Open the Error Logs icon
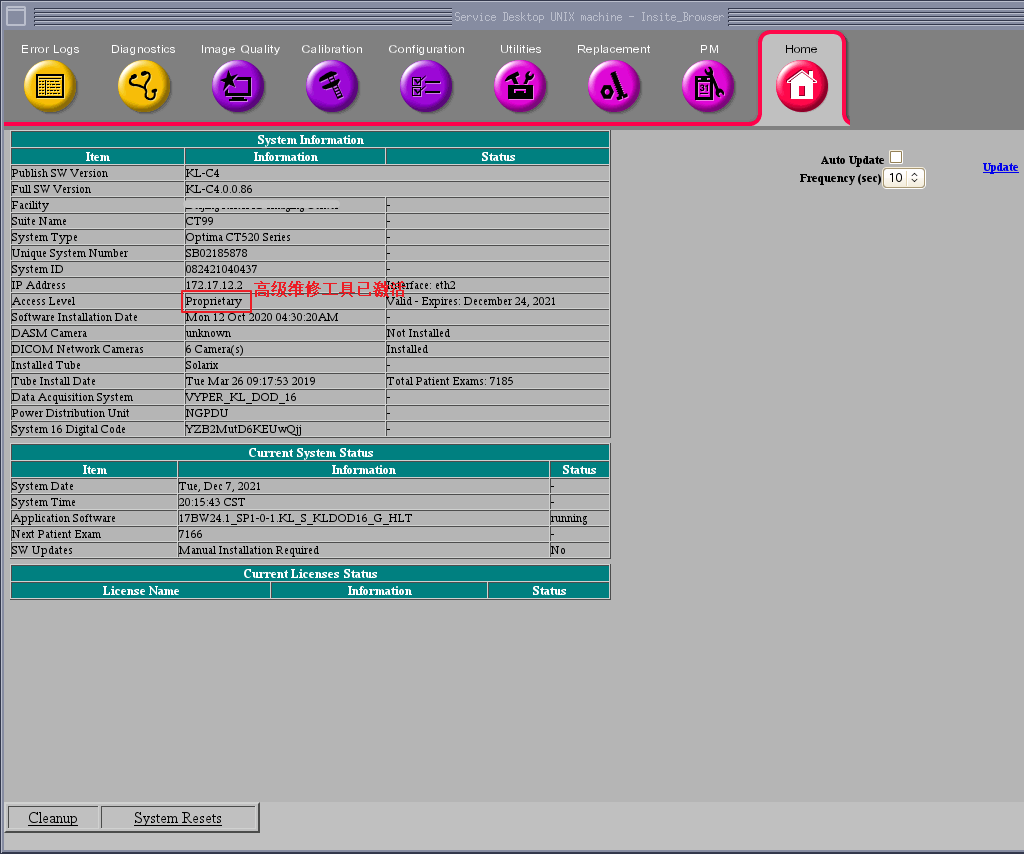This screenshot has width=1024, height=854. (x=50, y=87)
